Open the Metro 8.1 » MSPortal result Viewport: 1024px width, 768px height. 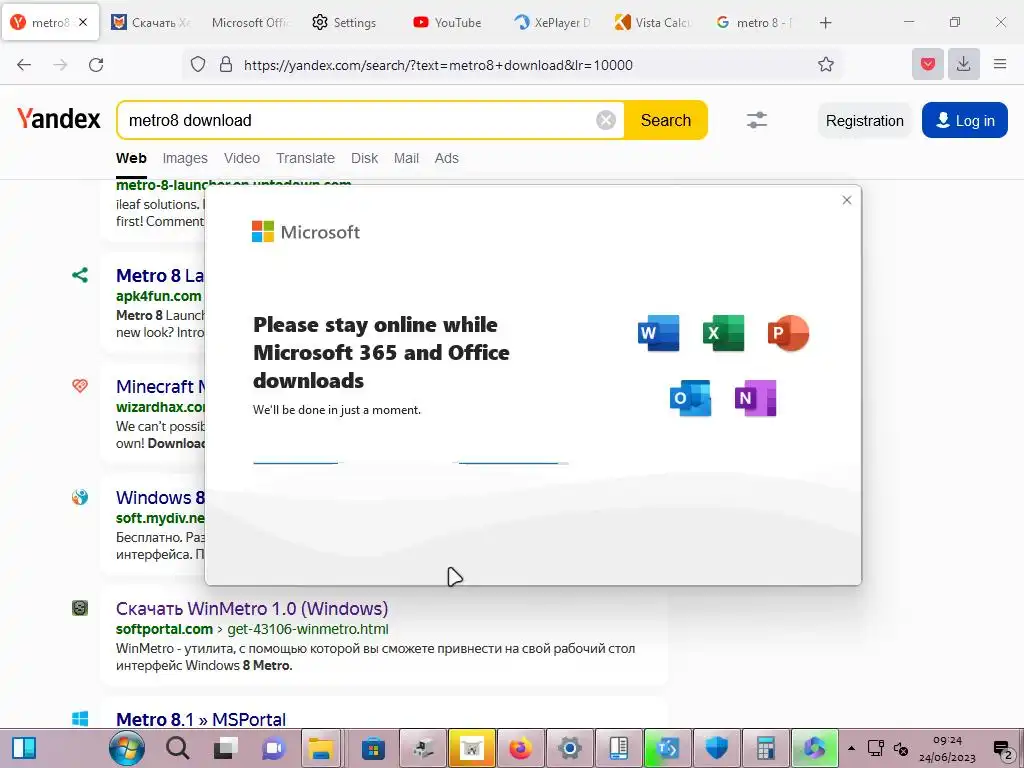point(201,719)
